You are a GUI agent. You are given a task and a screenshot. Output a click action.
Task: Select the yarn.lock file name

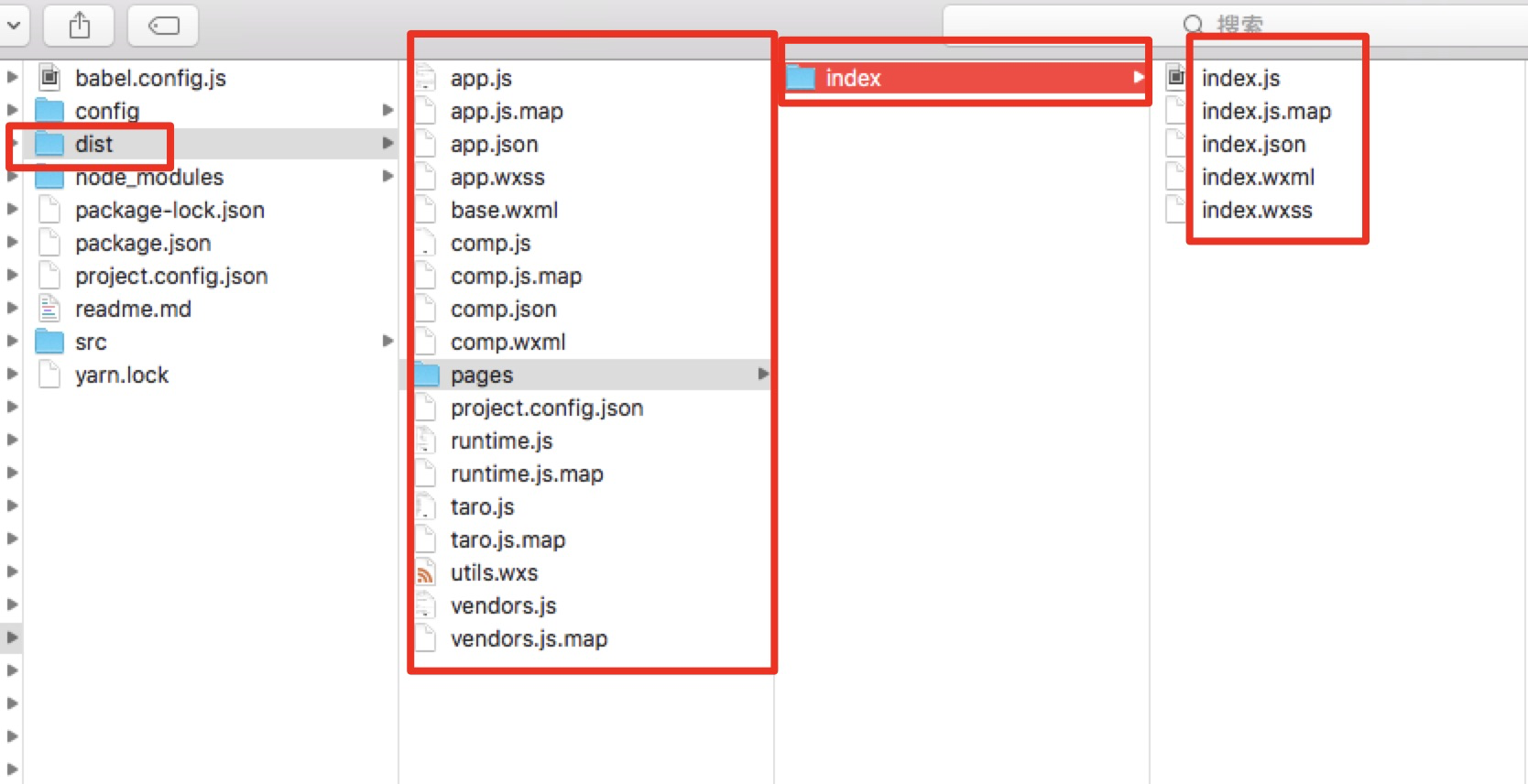(122, 375)
